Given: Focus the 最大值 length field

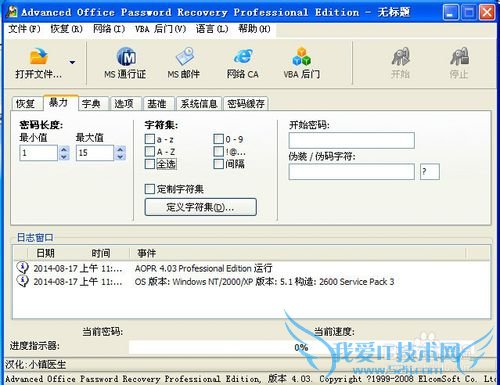Looking at the screenshot, I should coord(95,153).
